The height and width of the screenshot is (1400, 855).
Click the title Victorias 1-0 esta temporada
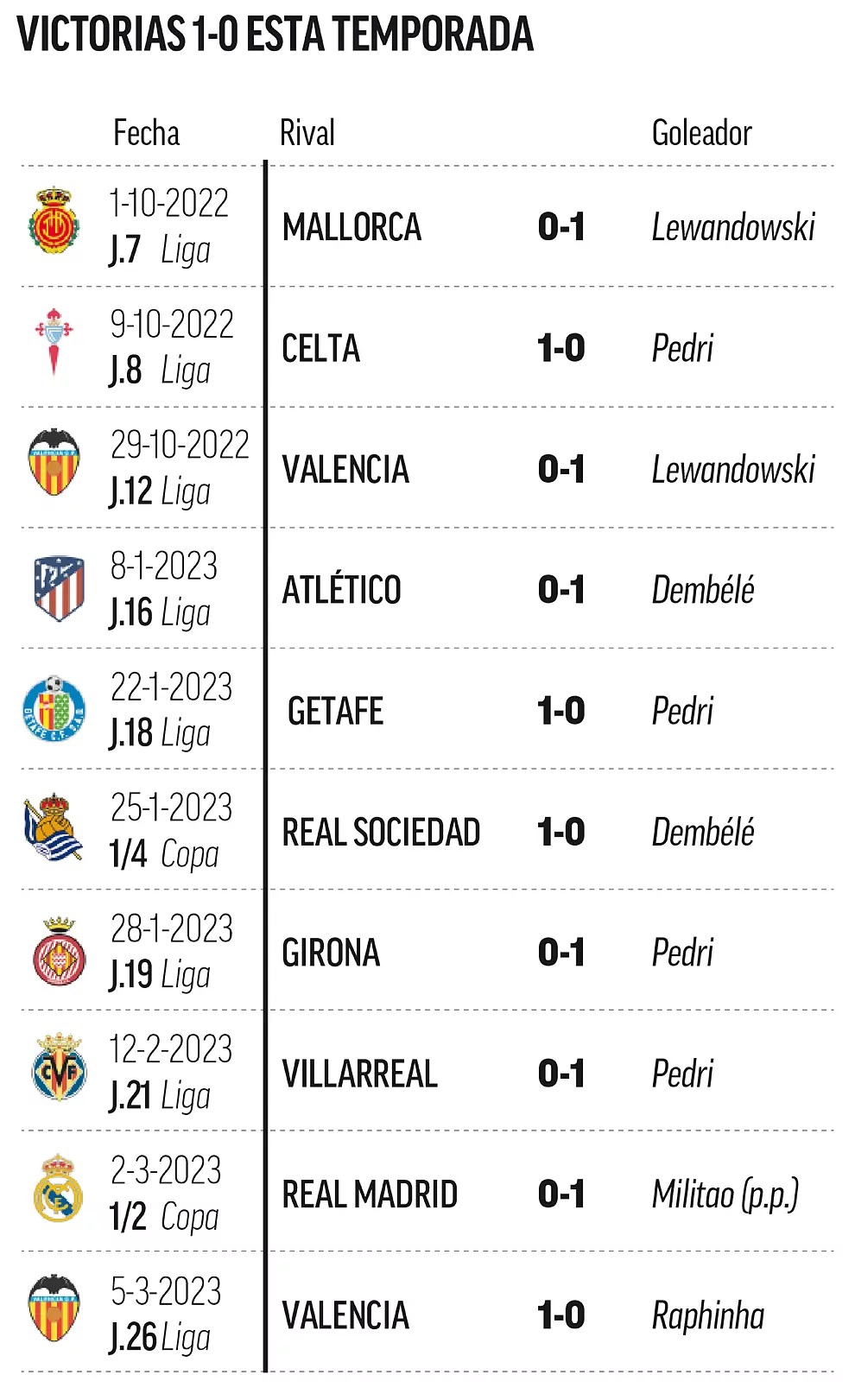pos(275,35)
